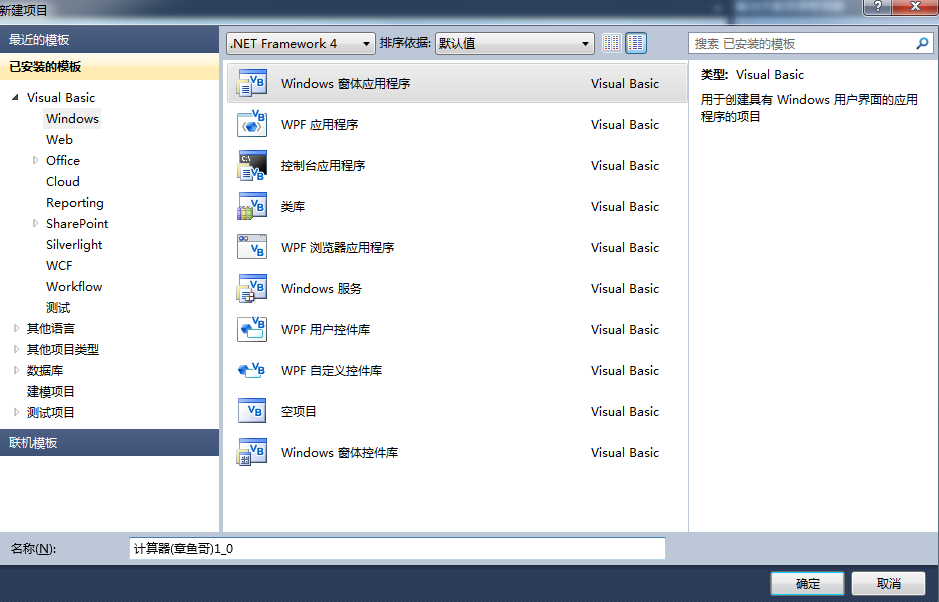939x602 pixels.
Task: Select the Silverlight category
Action: coord(74,244)
